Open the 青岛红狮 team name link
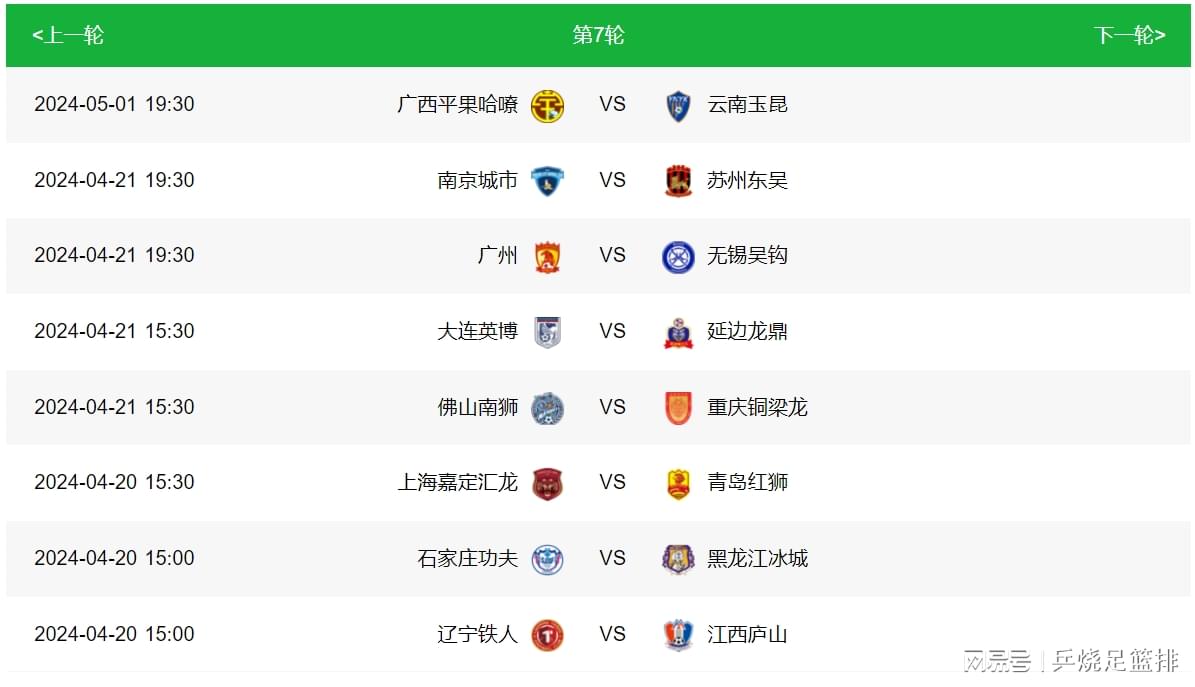Screen dimensions: 1195x687 point(748,483)
